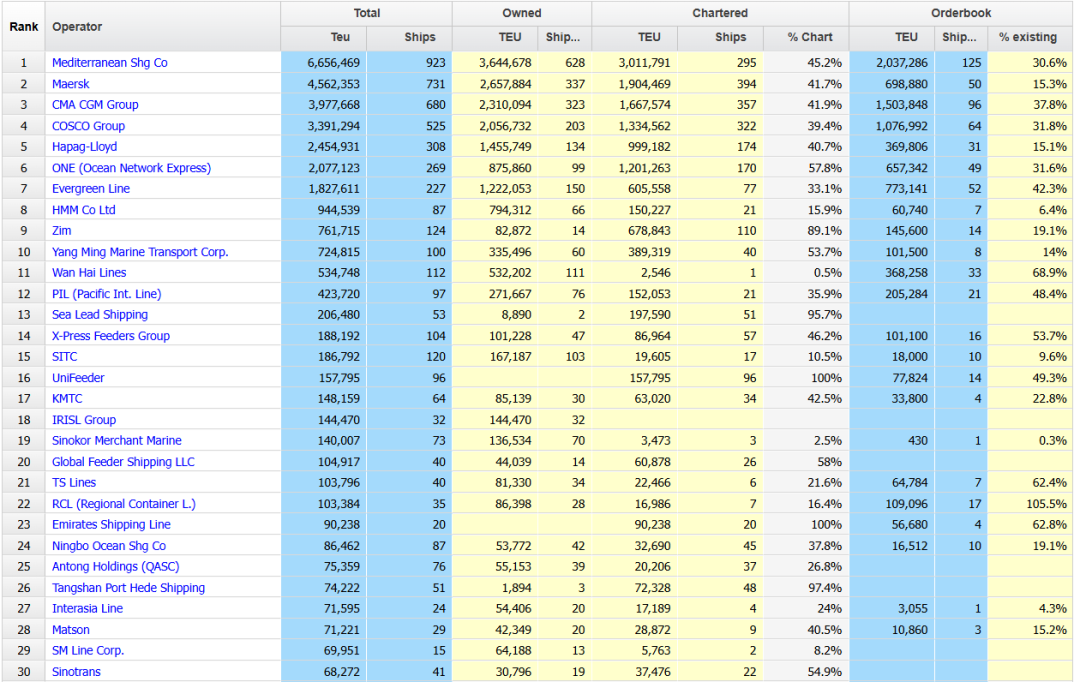Select Antong Holdings (QASC) link
Viewport: 1080px width, 682px height.
point(115,567)
